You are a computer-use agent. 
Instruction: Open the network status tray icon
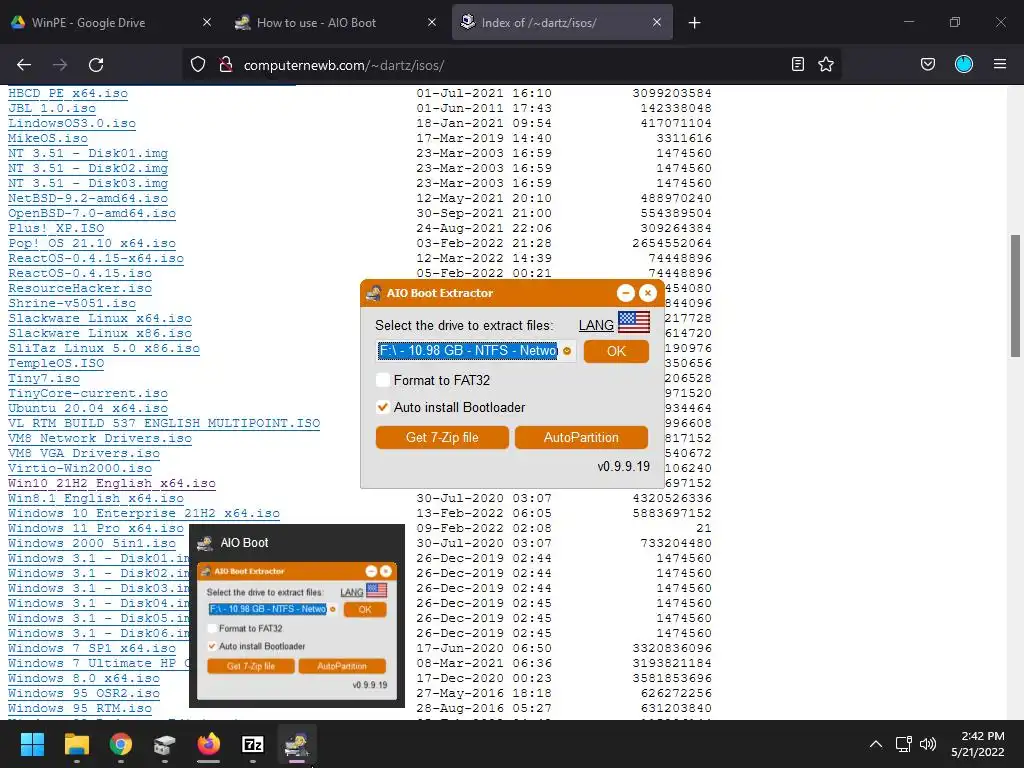(x=904, y=744)
